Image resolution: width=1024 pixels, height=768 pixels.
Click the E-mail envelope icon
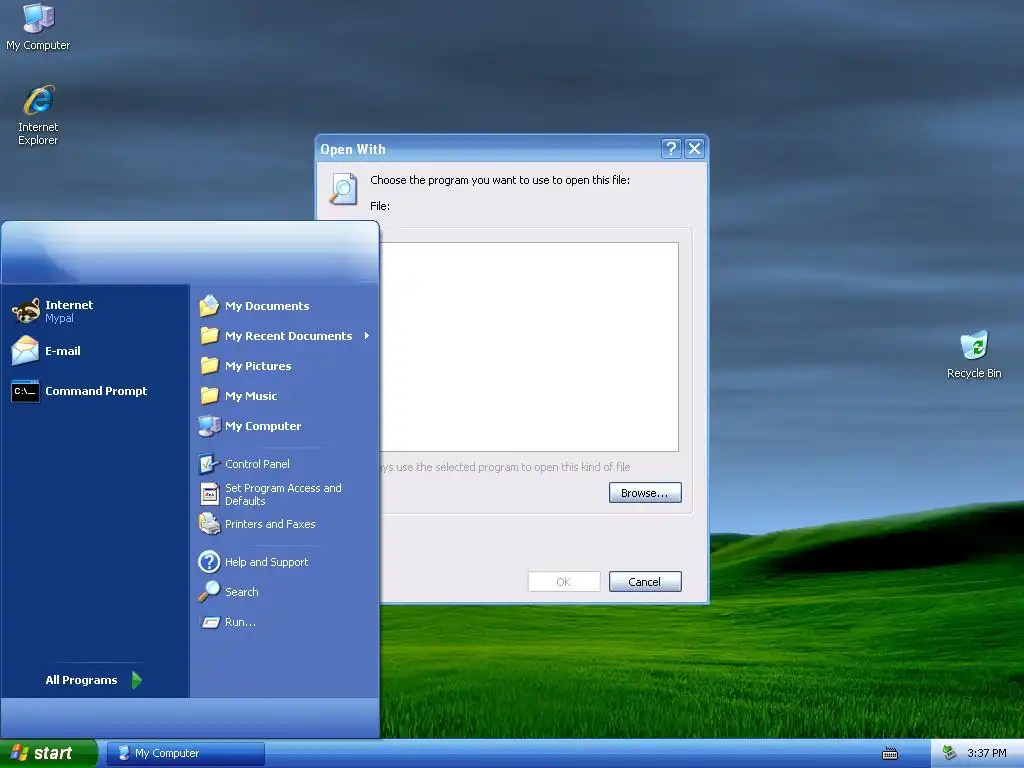[25, 351]
